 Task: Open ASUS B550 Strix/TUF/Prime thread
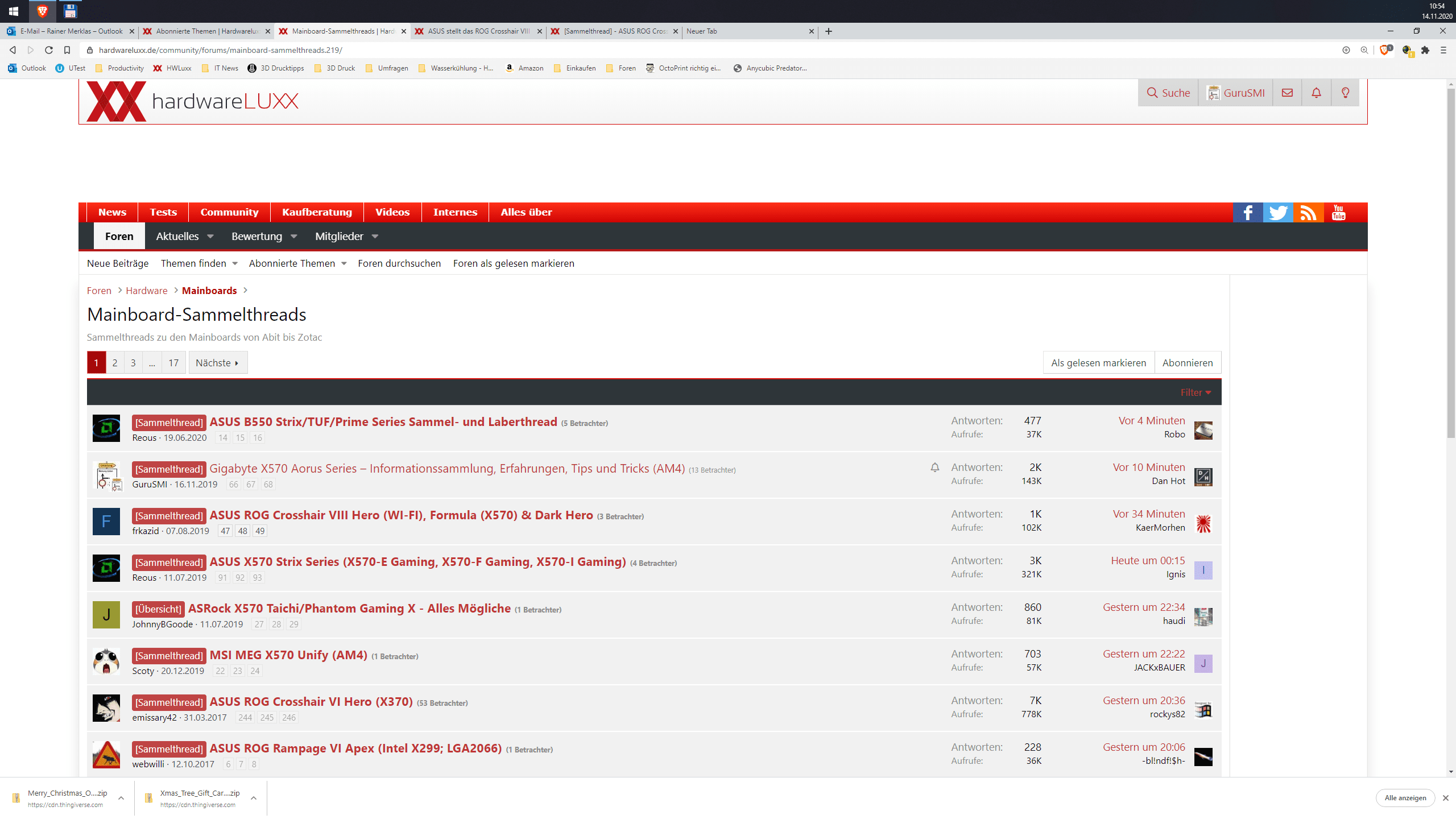point(383,422)
